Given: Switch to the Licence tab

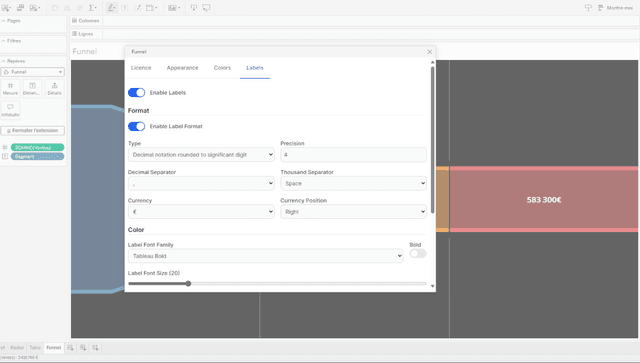Looking at the screenshot, I should click(x=141, y=68).
